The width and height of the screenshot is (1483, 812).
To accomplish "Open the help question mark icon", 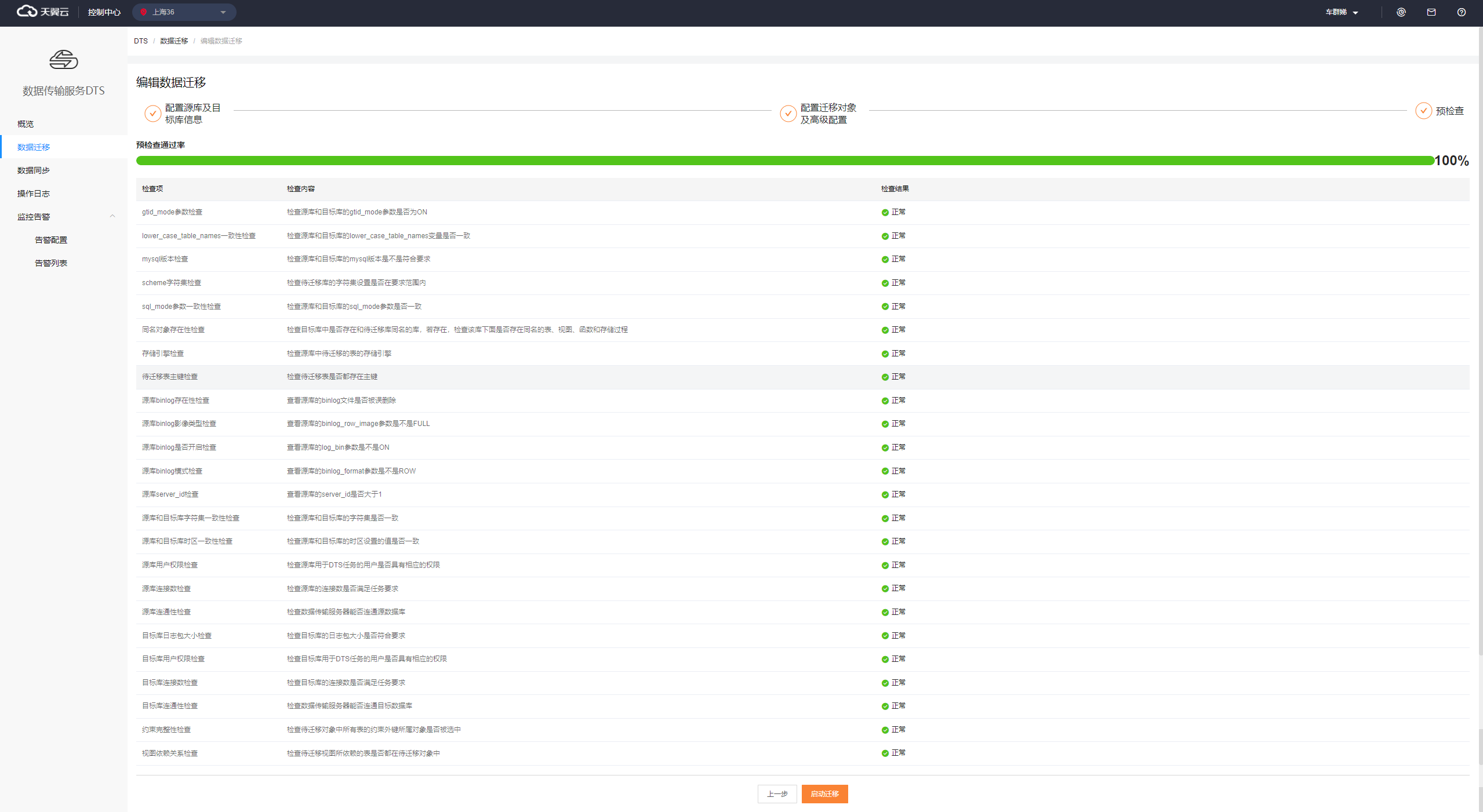I will (x=1462, y=12).
